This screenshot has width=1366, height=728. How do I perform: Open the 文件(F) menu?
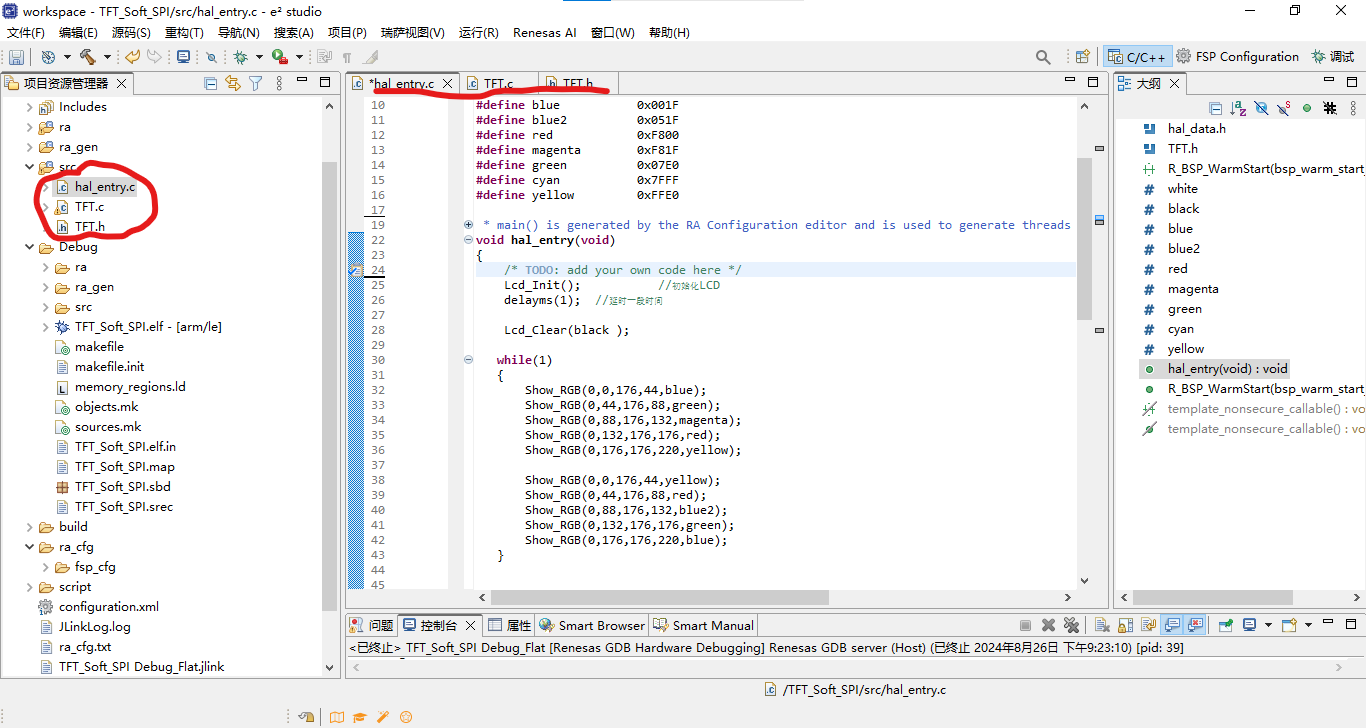point(26,32)
